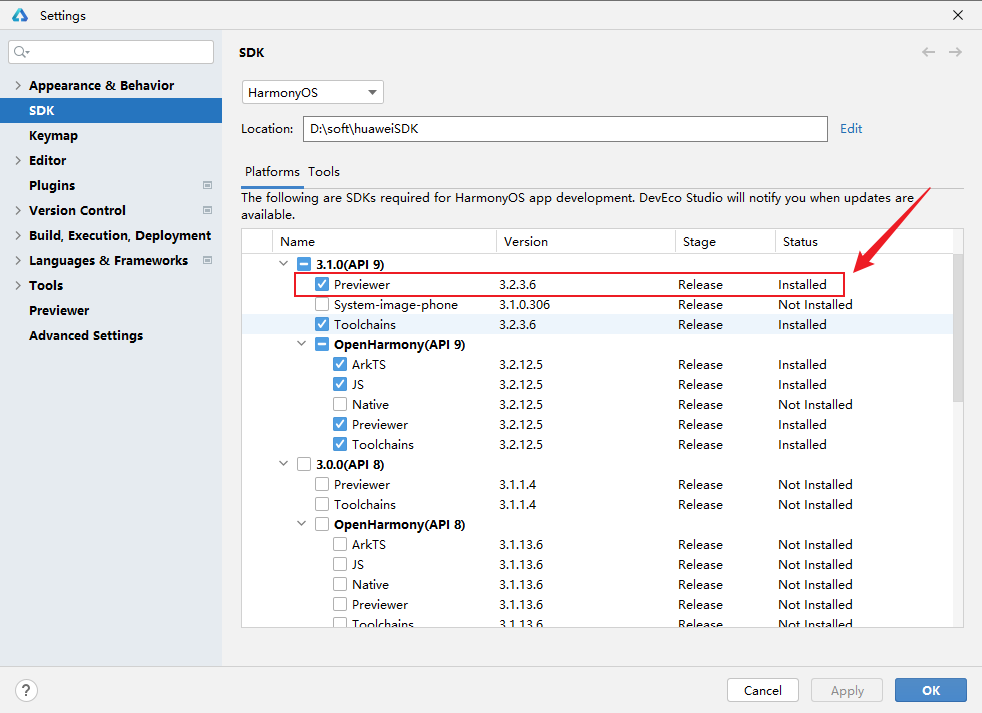This screenshot has height=713, width=982.
Task: Uncheck Toolchains version 3.2.3.6
Action: coord(322,325)
